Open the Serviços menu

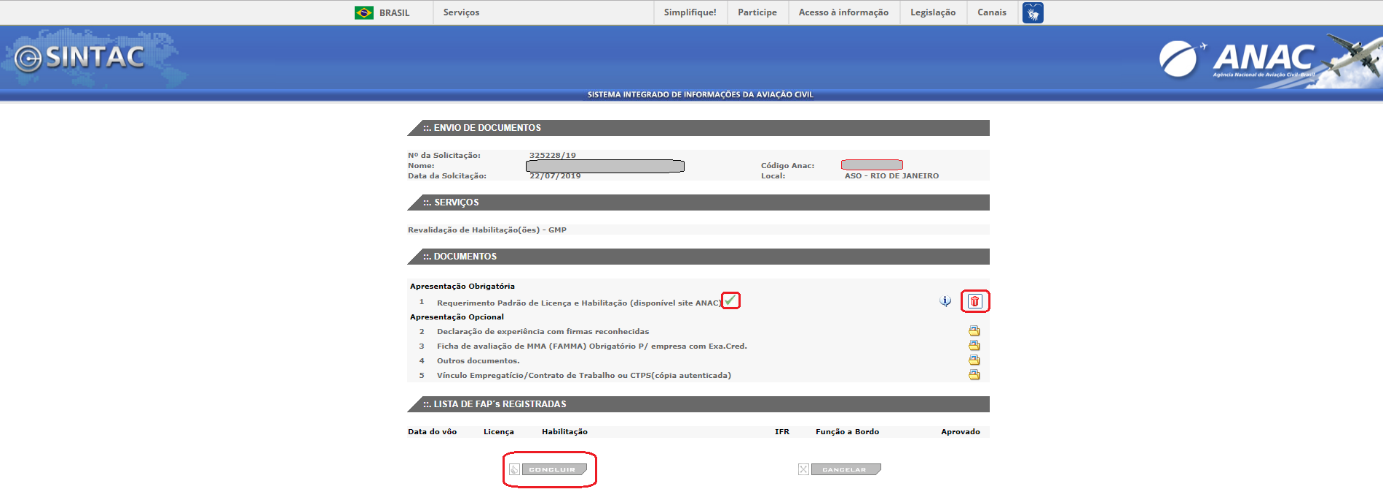[461, 13]
